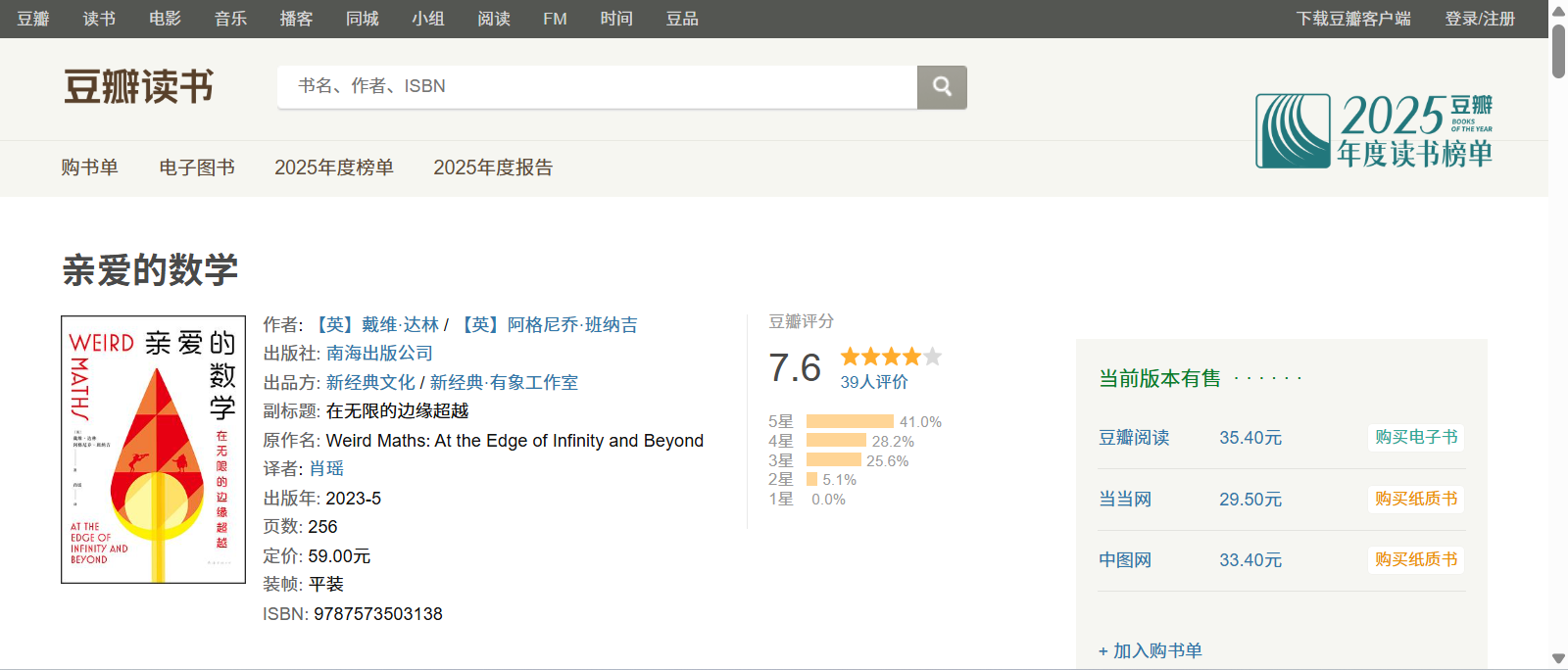Click the 4星 rating bar
The image size is (1568, 670).
point(836,441)
